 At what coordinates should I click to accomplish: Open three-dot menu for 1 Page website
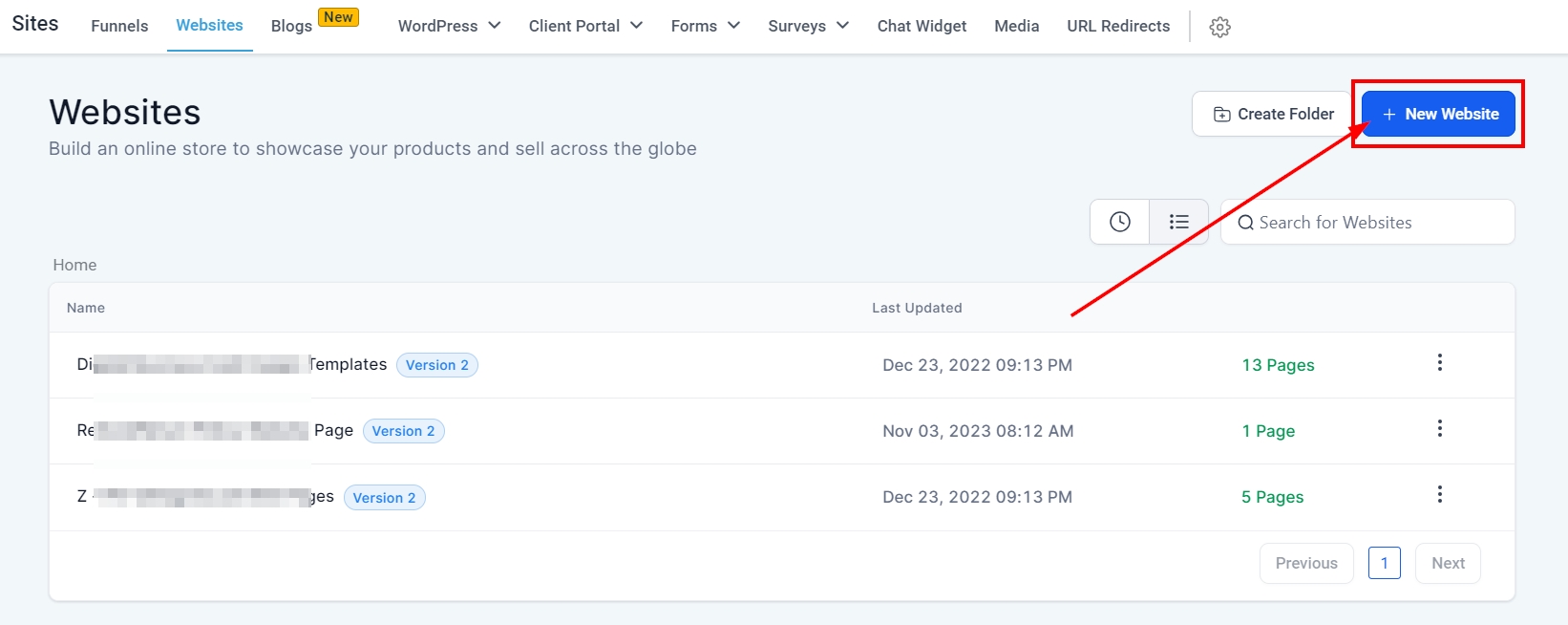click(1440, 429)
